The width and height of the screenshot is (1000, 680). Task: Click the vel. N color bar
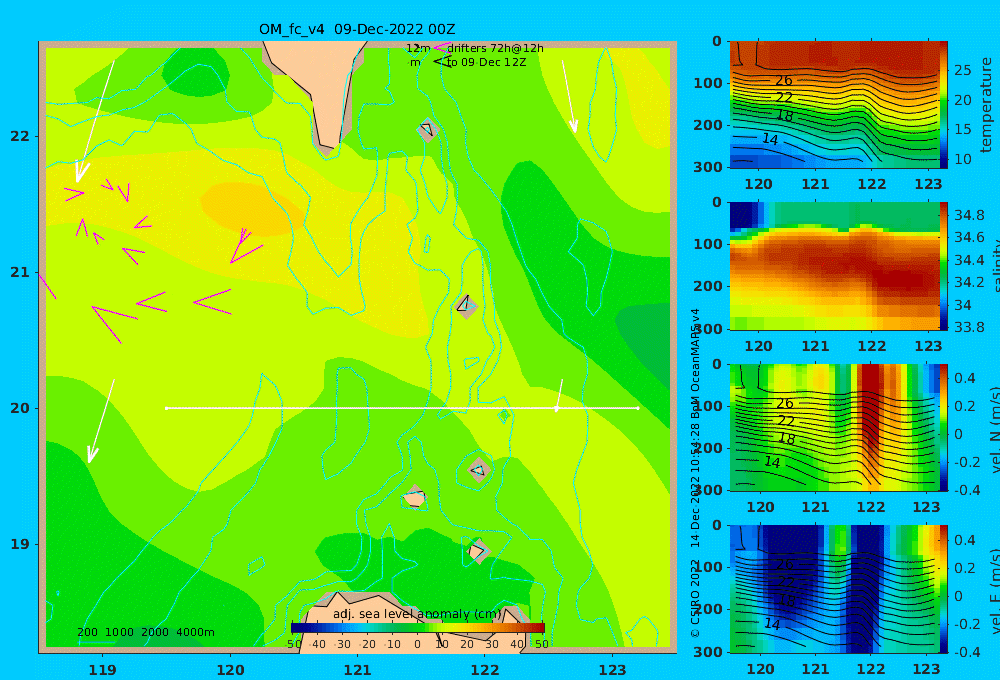(944, 427)
